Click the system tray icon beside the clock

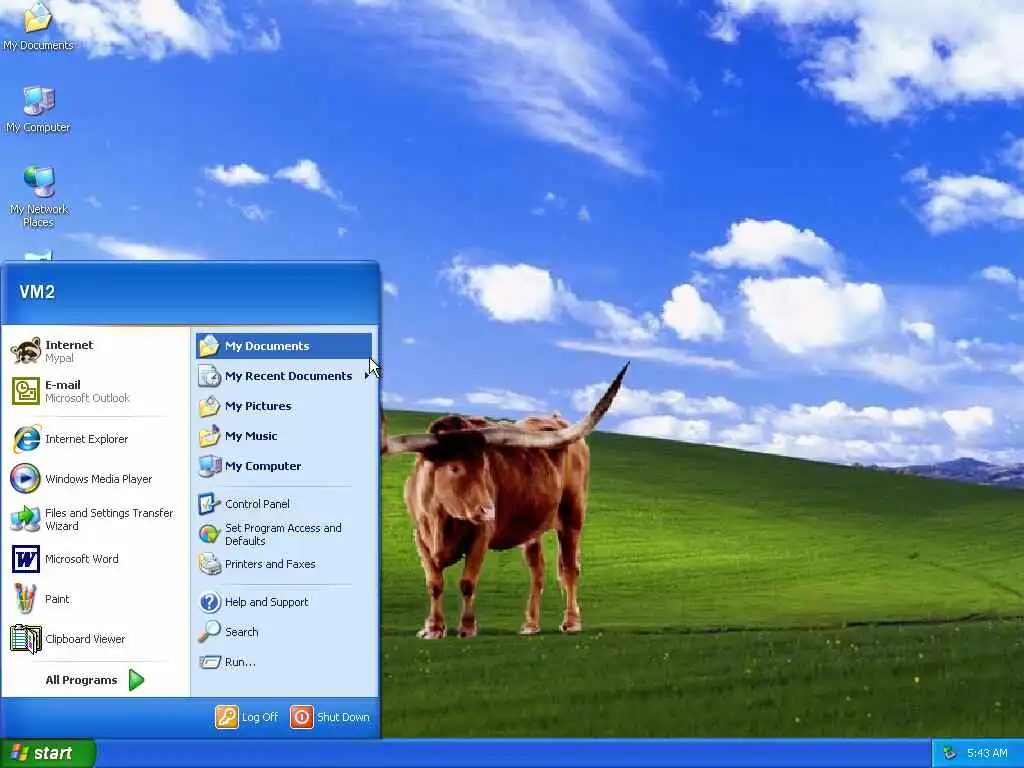pyautogui.click(x=950, y=754)
